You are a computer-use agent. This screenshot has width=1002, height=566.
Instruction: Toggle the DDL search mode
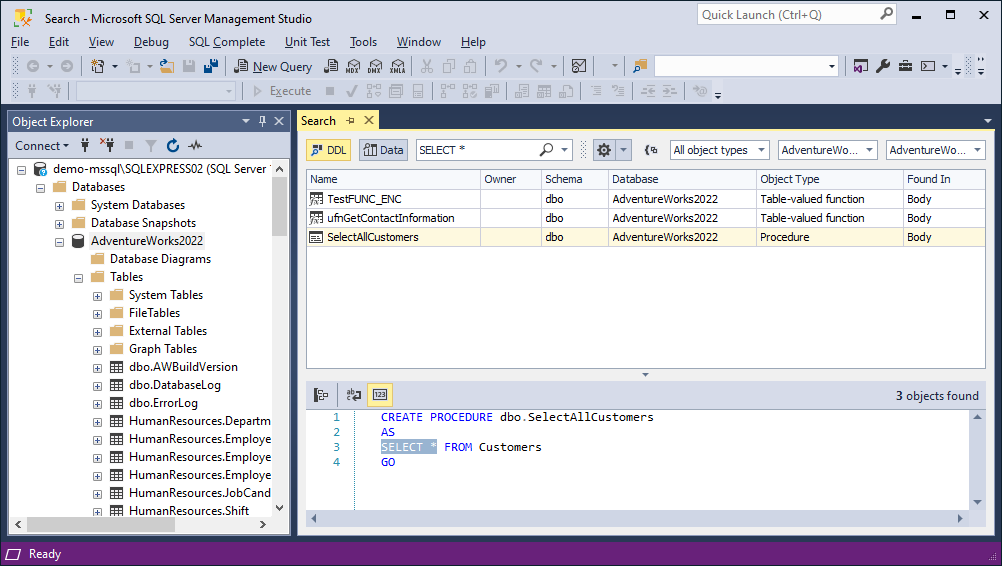coord(328,150)
